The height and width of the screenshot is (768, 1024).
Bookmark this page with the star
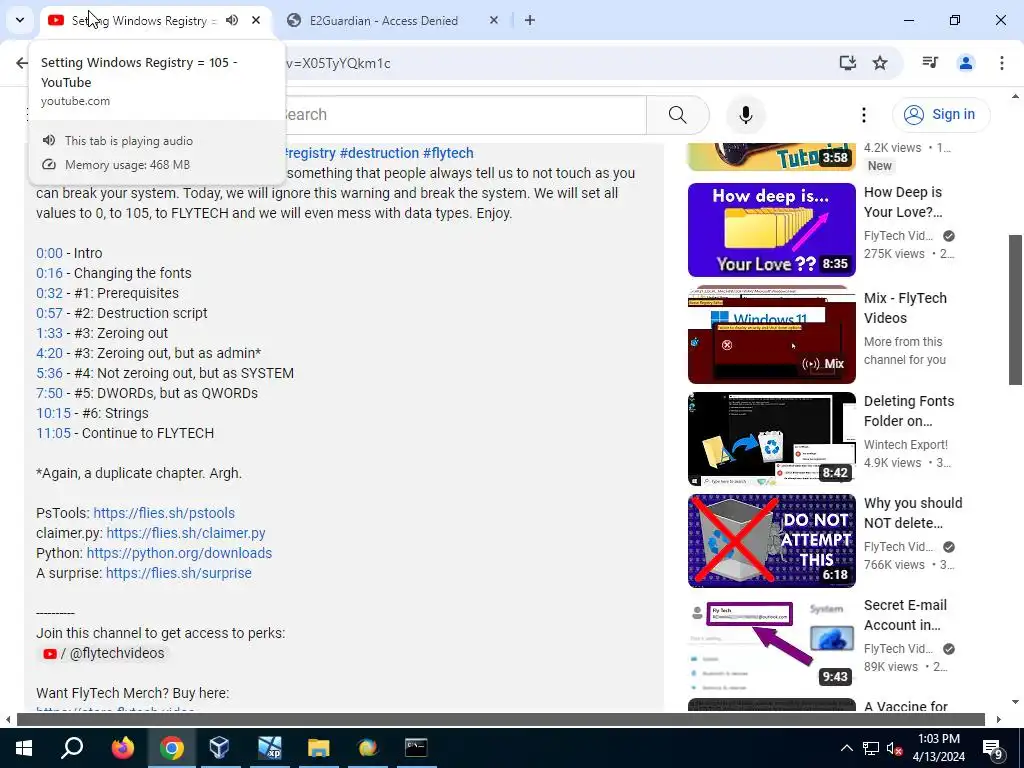pos(880,63)
